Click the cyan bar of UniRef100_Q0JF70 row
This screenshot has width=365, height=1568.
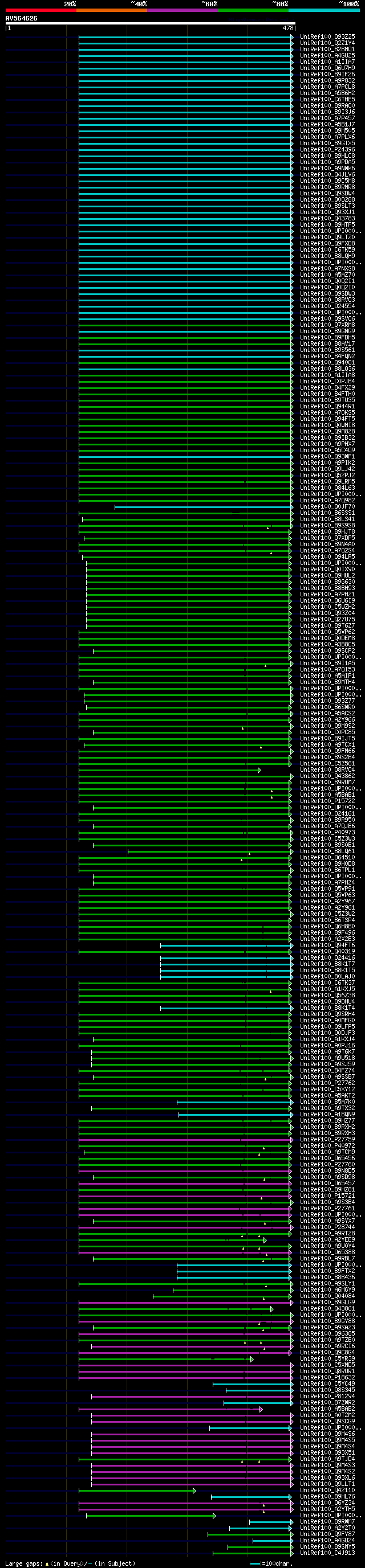[x=204, y=506]
